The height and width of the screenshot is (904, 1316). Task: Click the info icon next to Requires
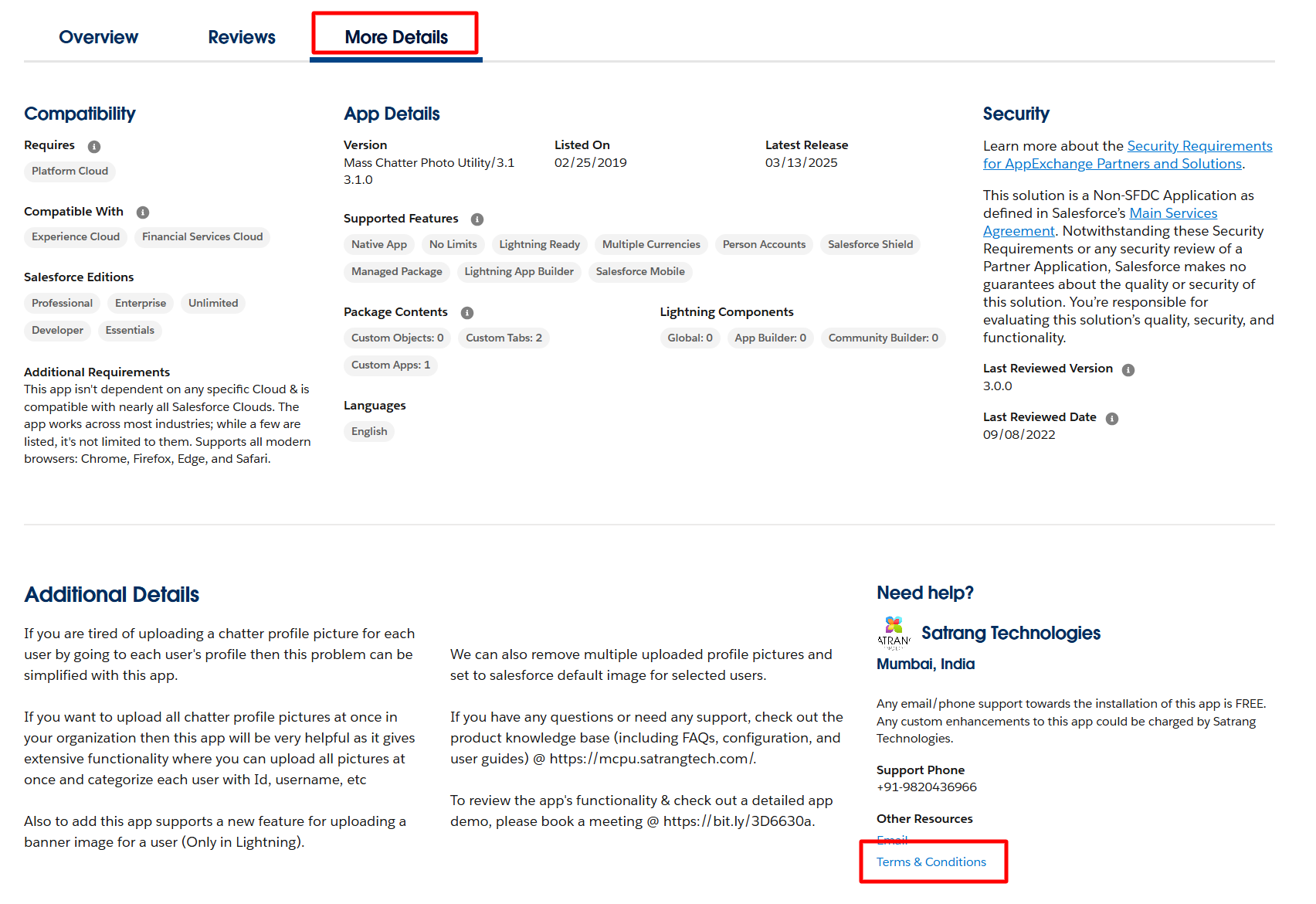click(94, 147)
